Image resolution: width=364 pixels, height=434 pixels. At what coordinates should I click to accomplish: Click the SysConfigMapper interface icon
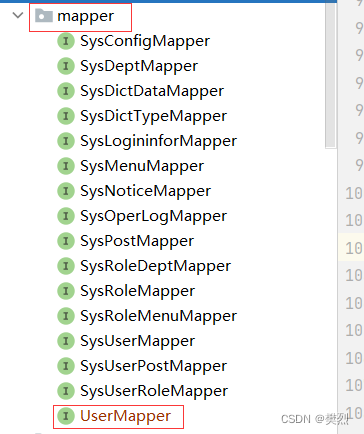[x=66, y=41]
